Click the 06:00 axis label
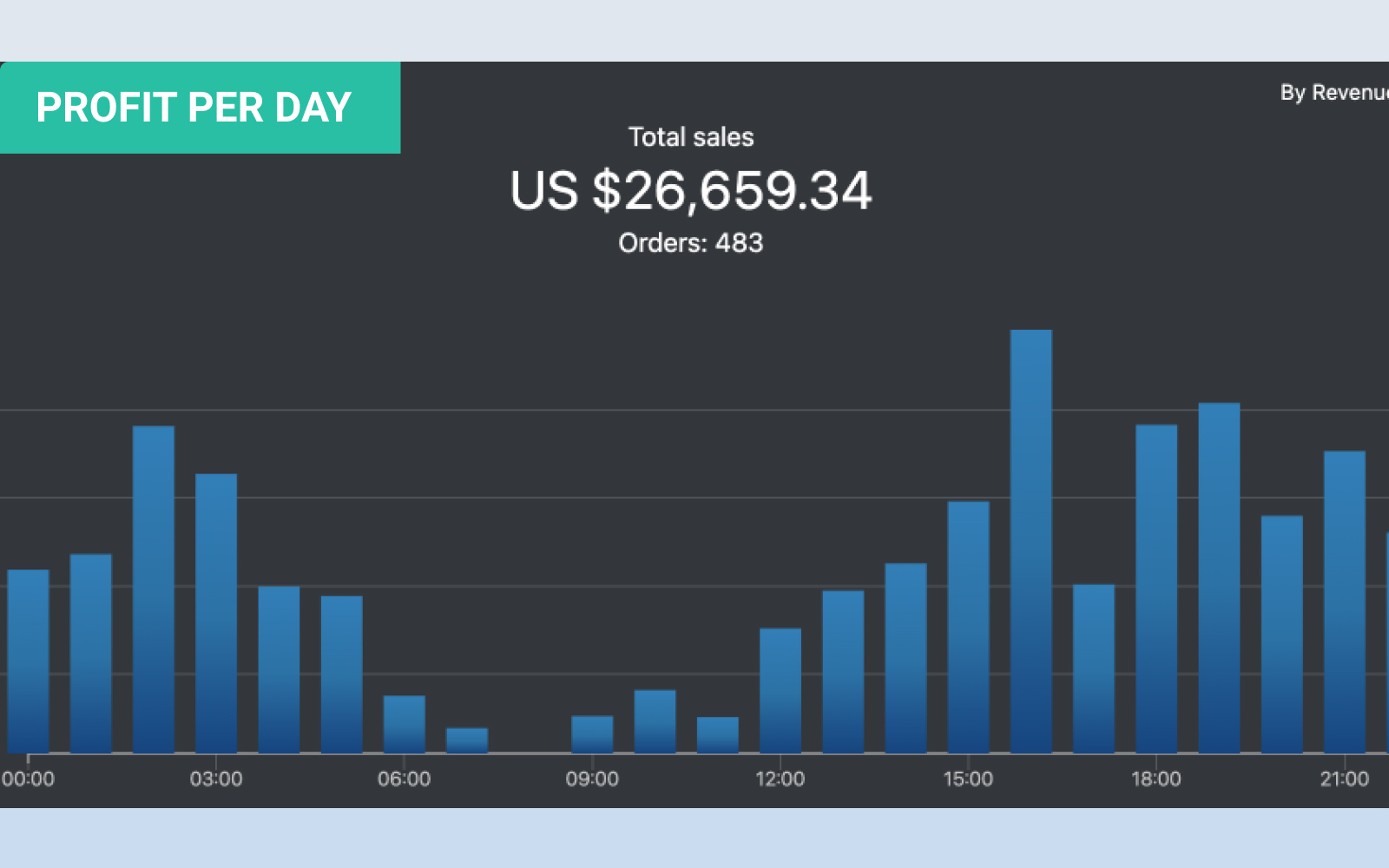Viewport: 1389px width, 868px height. coord(405,779)
